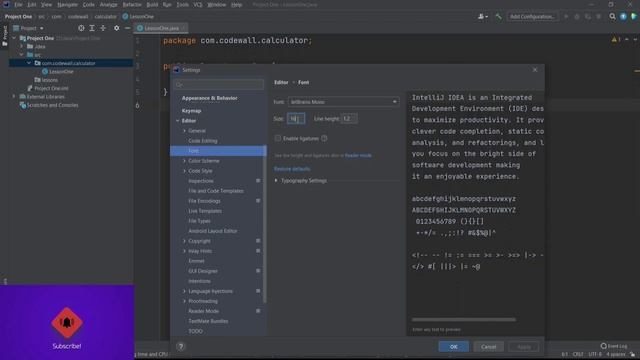The height and width of the screenshot is (360, 640).
Task: Open the VCS menu
Action: [x=198, y=4]
